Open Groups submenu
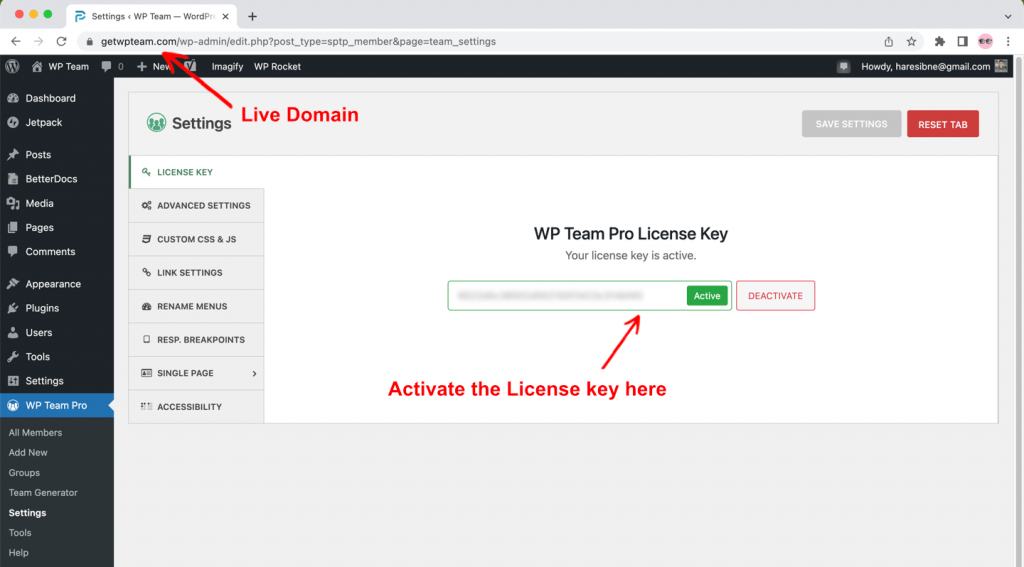The width and height of the screenshot is (1024, 567). click(x=24, y=473)
